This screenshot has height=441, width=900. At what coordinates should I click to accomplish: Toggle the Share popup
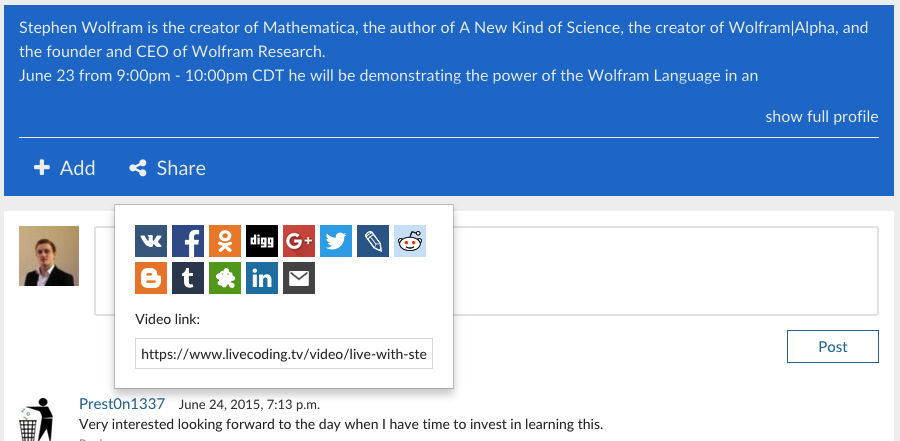[168, 168]
